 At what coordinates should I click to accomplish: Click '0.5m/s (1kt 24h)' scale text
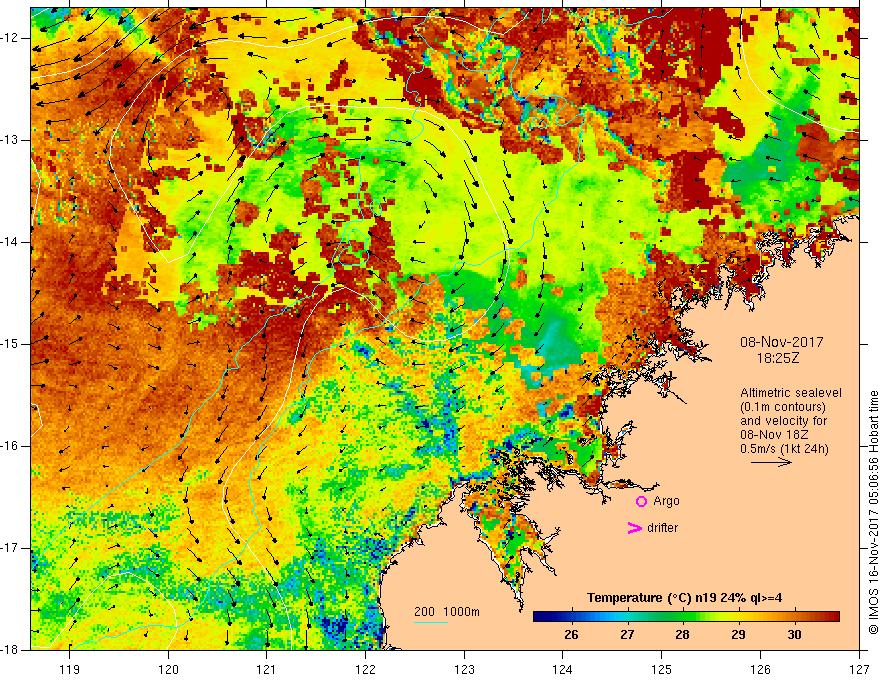click(x=784, y=449)
